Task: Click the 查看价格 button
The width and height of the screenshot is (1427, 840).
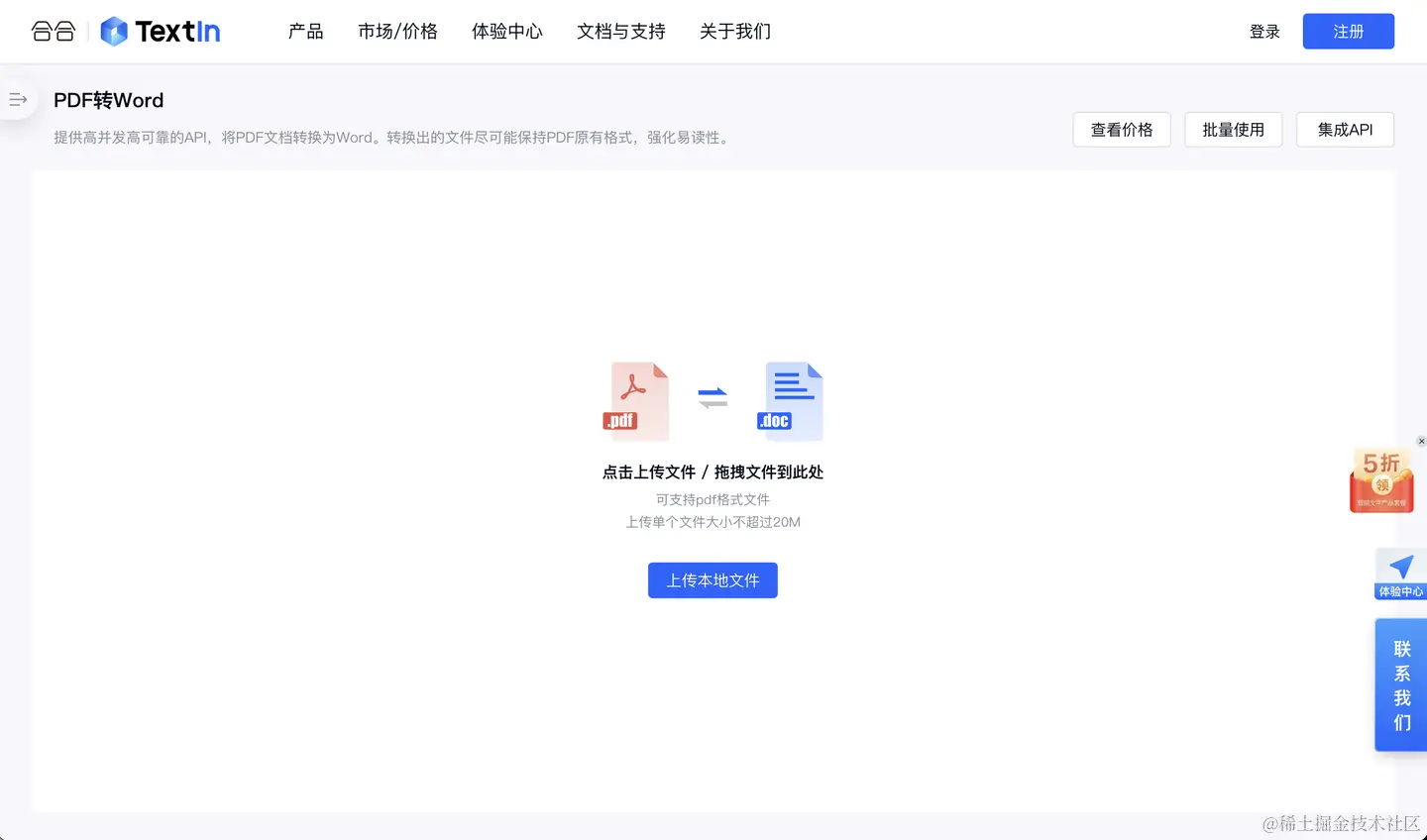Action: click(1122, 130)
